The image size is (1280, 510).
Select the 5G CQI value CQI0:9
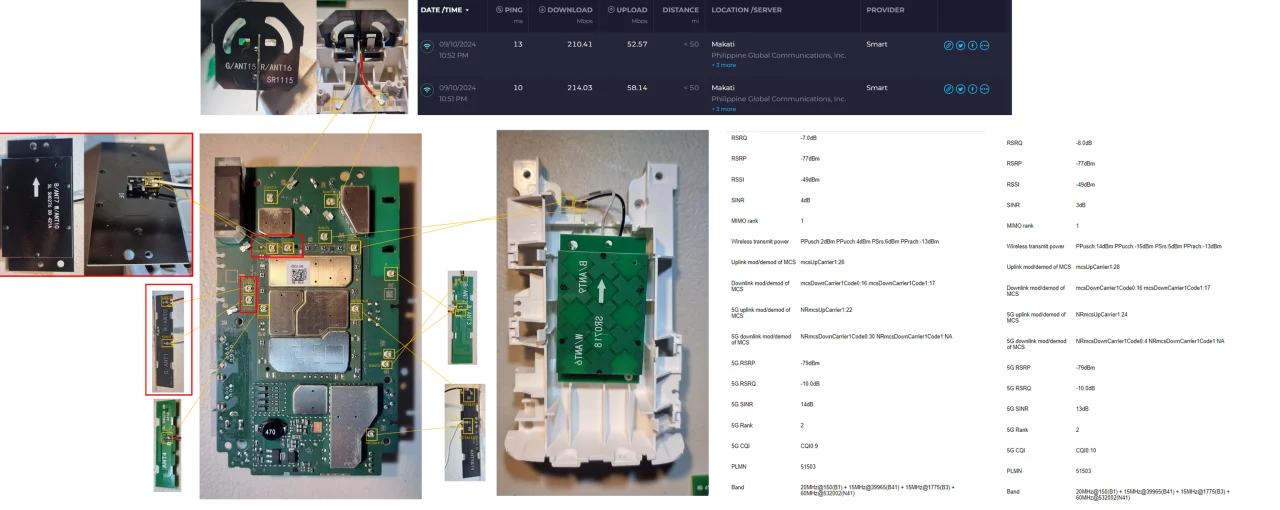pyautogui.click(x=809, y=446)
